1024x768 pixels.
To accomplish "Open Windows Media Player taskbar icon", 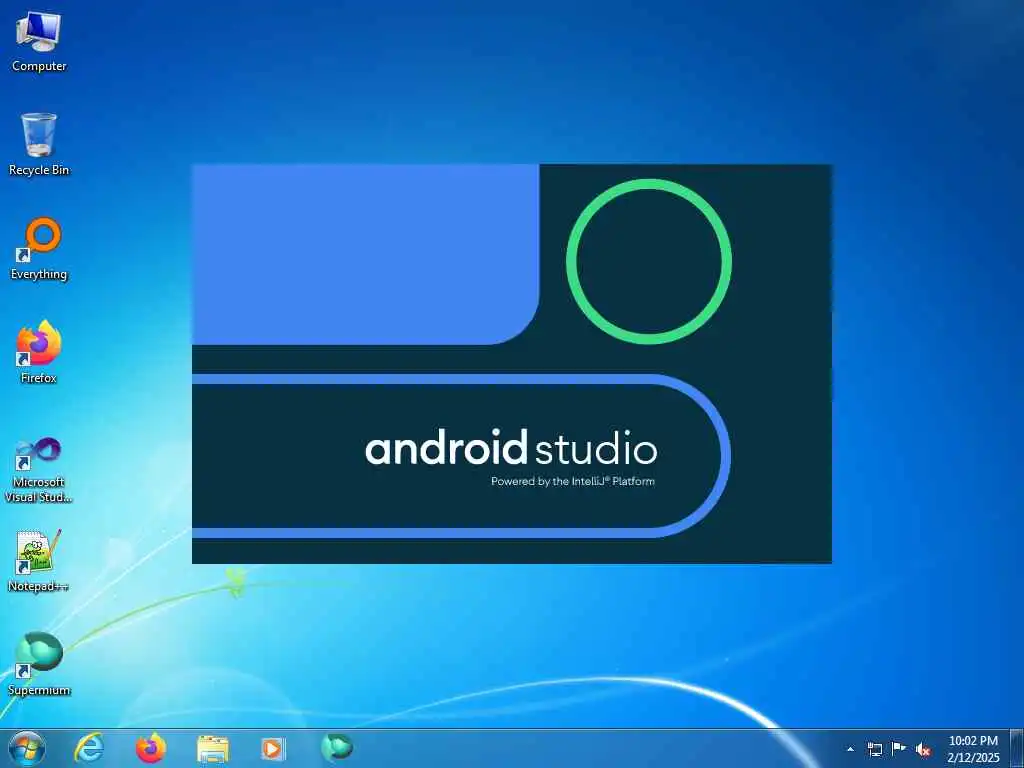I will 272,748.
